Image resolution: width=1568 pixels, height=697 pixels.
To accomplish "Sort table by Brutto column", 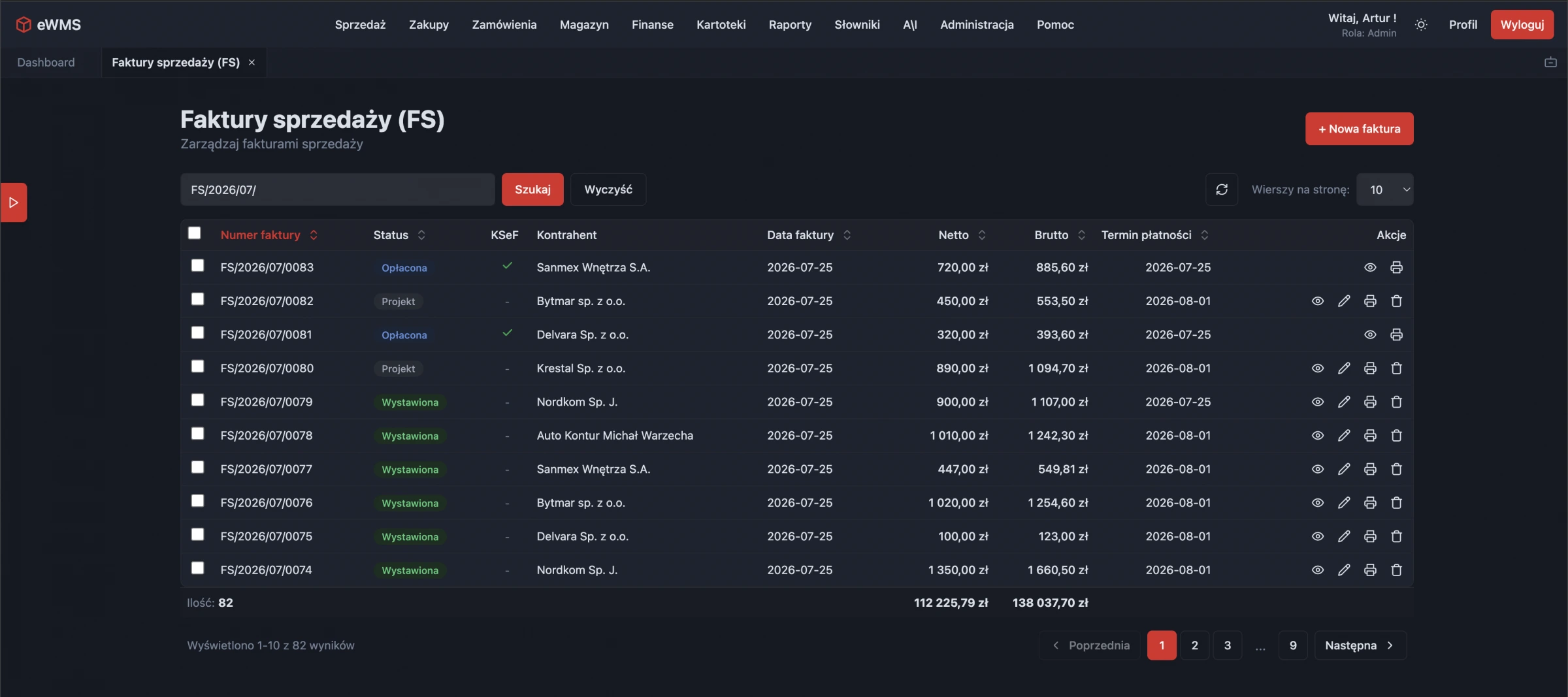I will tap(1060, 235).
